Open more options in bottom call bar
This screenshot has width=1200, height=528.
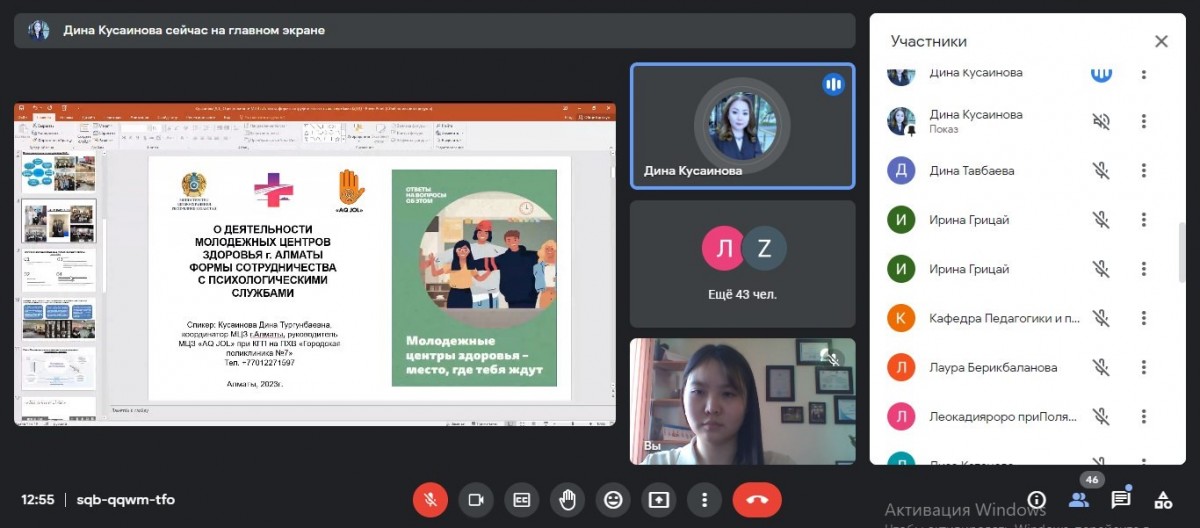705,500
